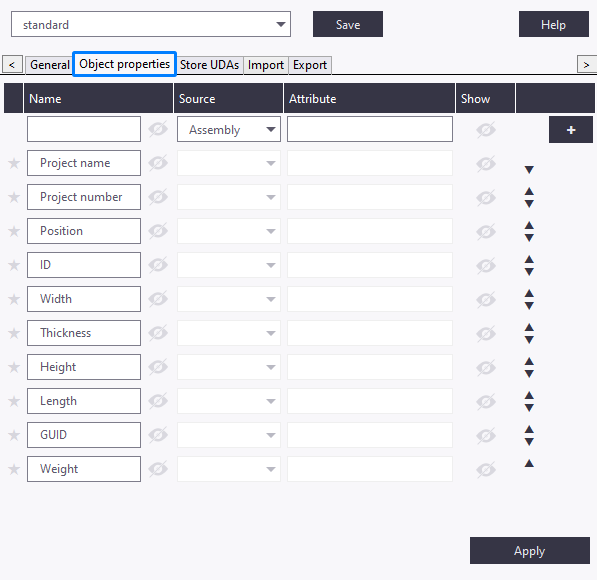Toggle name visibility eye for Project name
This screenshot has width=597, height=580.
(158, 163)
